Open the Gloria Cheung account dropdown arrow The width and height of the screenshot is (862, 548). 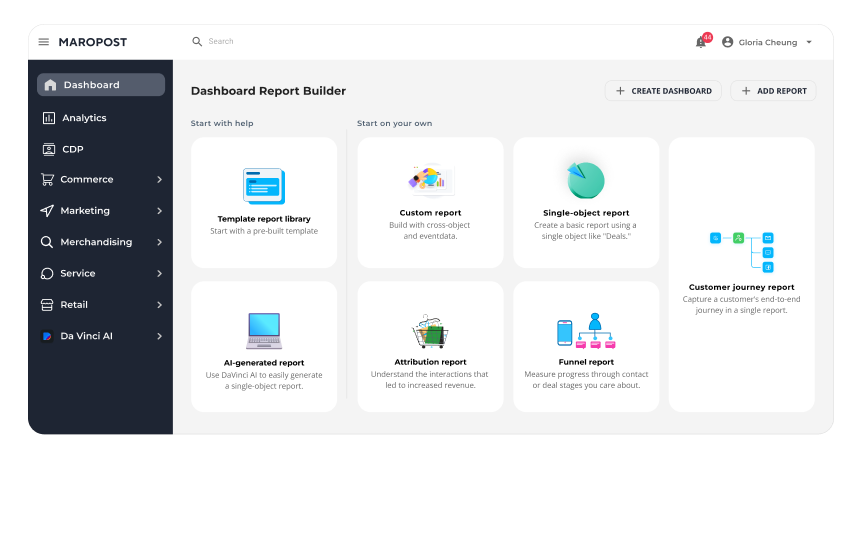808,42
